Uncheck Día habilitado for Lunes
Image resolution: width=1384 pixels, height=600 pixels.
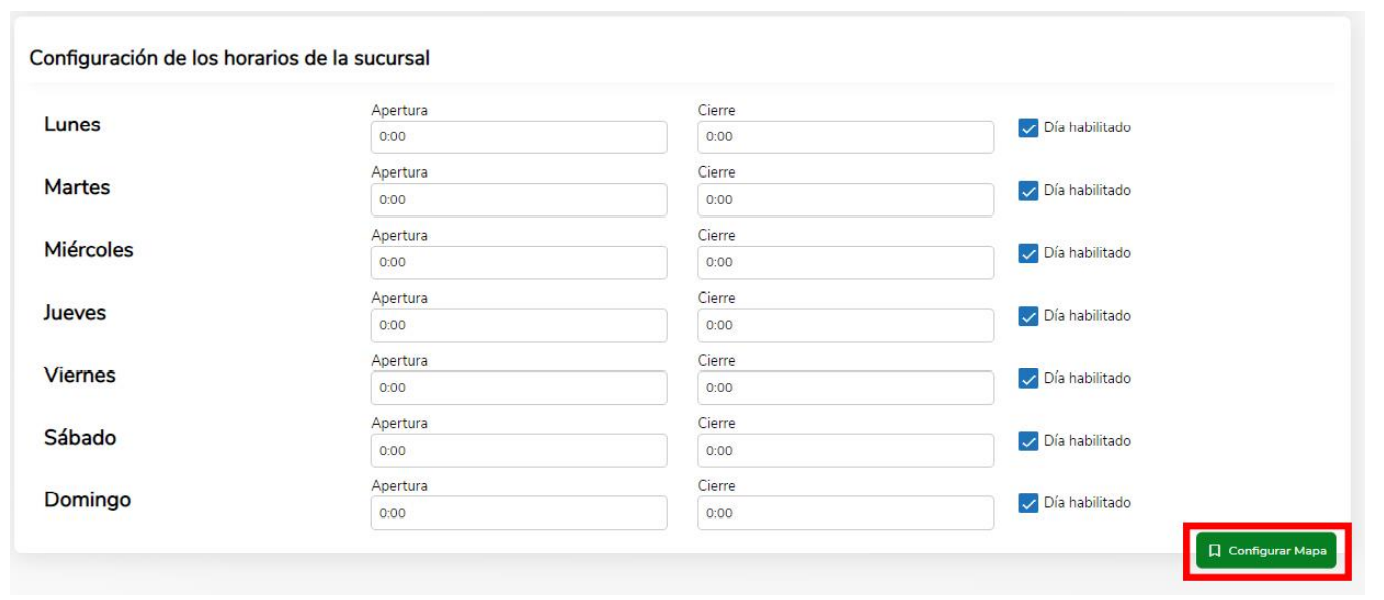pos(1028,128)
